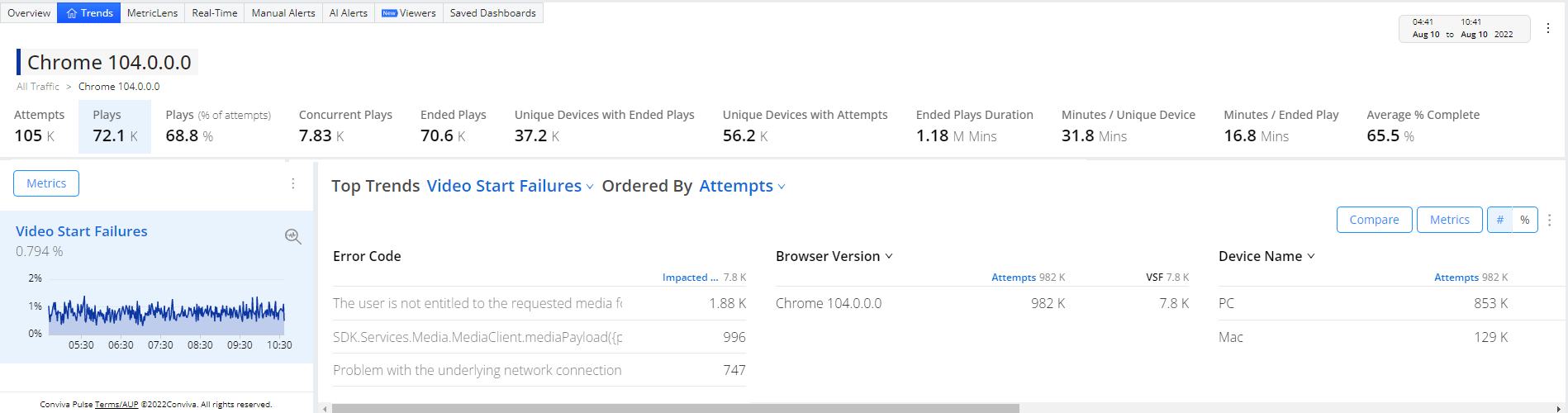Follow the All Traffic breadcrumb link
Image resolution: width=1568 pixels, height=413 pixels.
tap(38, 87)
